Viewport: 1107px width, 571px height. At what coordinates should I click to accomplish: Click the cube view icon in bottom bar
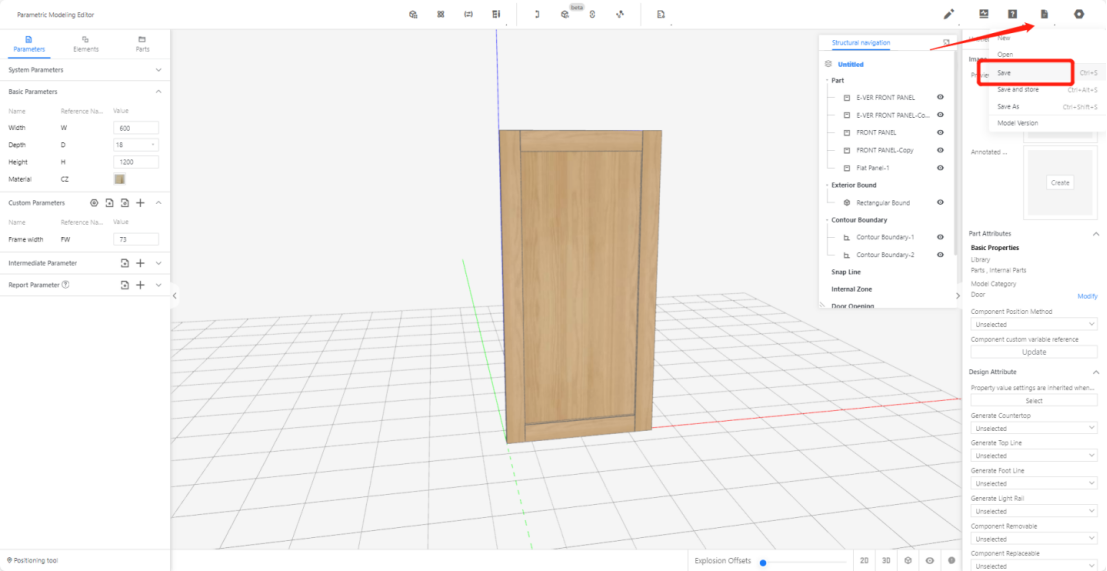(908, 561)
